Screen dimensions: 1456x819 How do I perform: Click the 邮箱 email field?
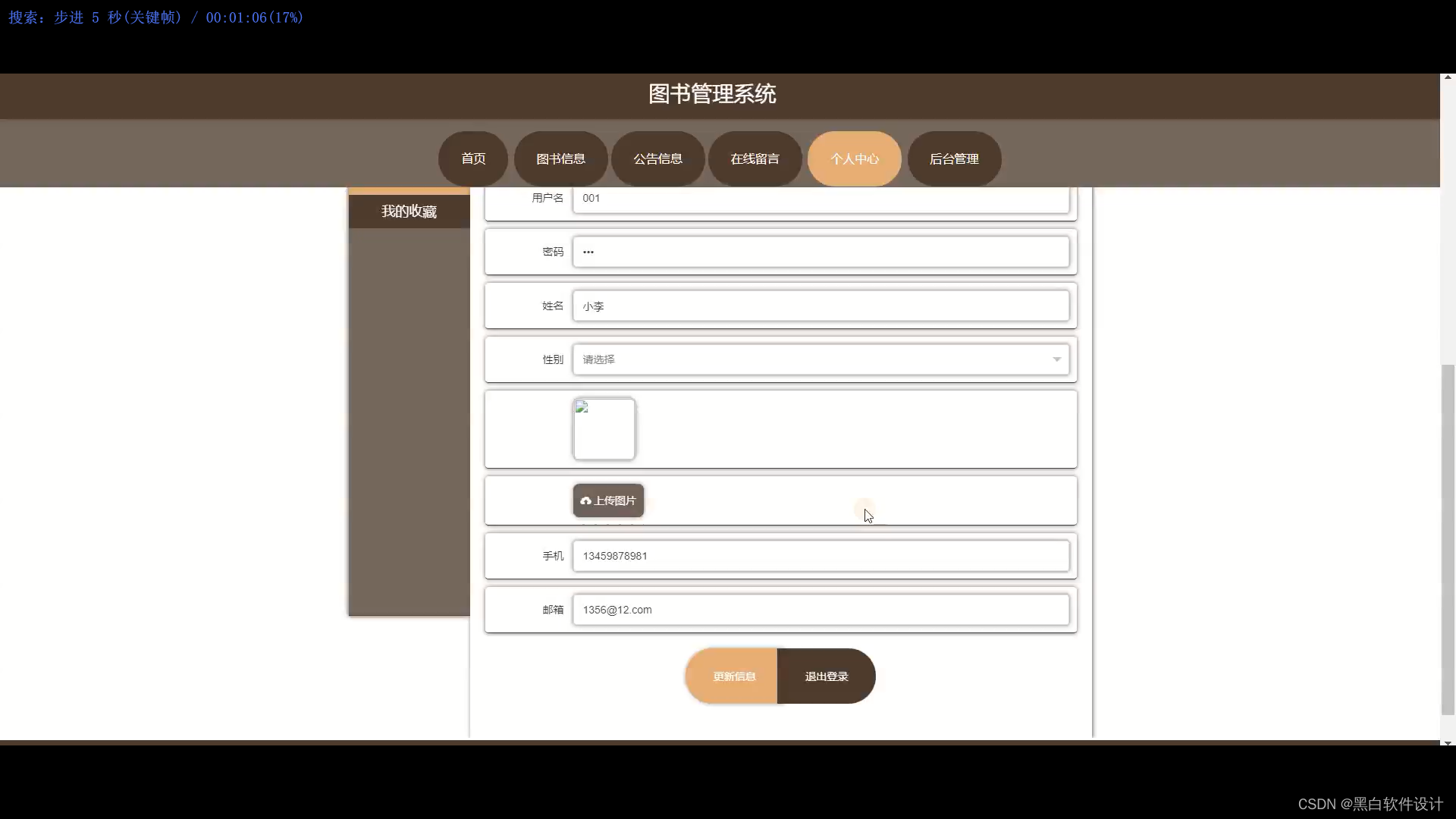pos(821,610)
